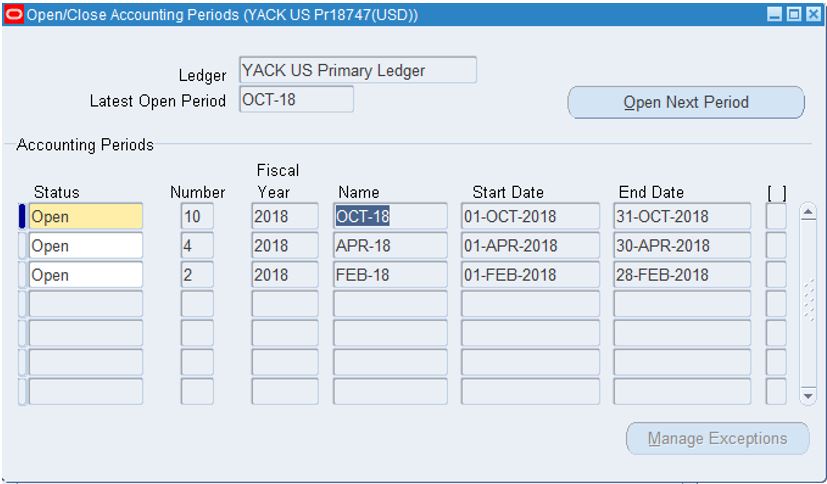Image resolution: width=827 pixels, height=484 pixels.
Task: Click the Latest Open Period field
Action: click(296, 100)
